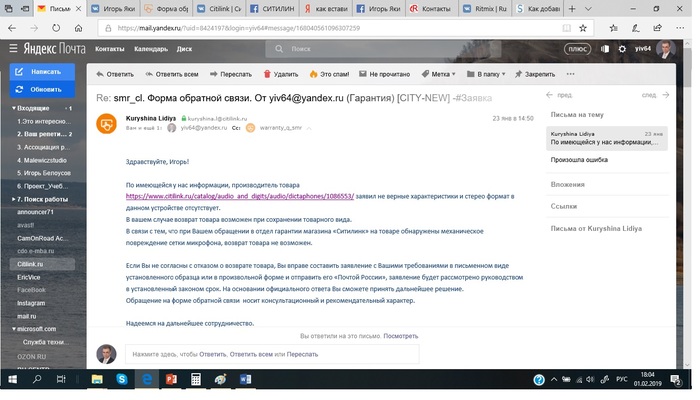Screen dimensions: 700x400
Task: Pin the message with Закрепить
Action: (535, 74)
